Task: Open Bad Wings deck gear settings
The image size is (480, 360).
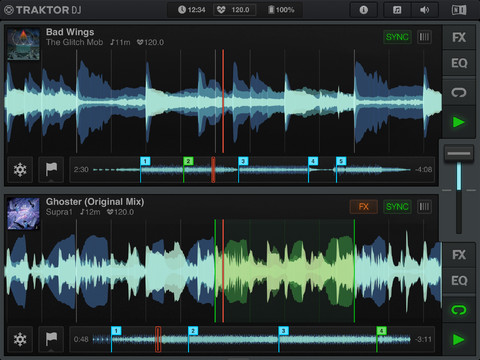Action: click(x=20, y=170)
